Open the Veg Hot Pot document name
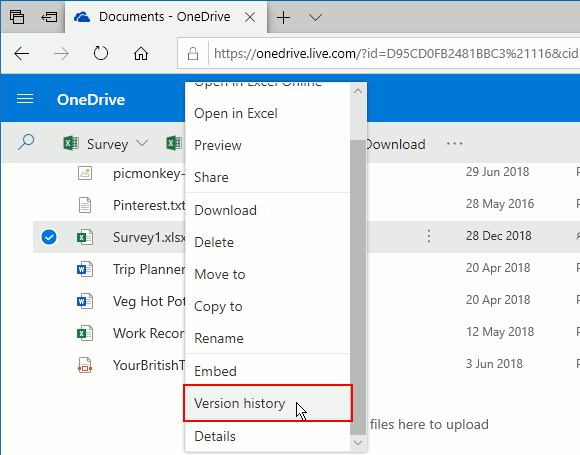 149,301
